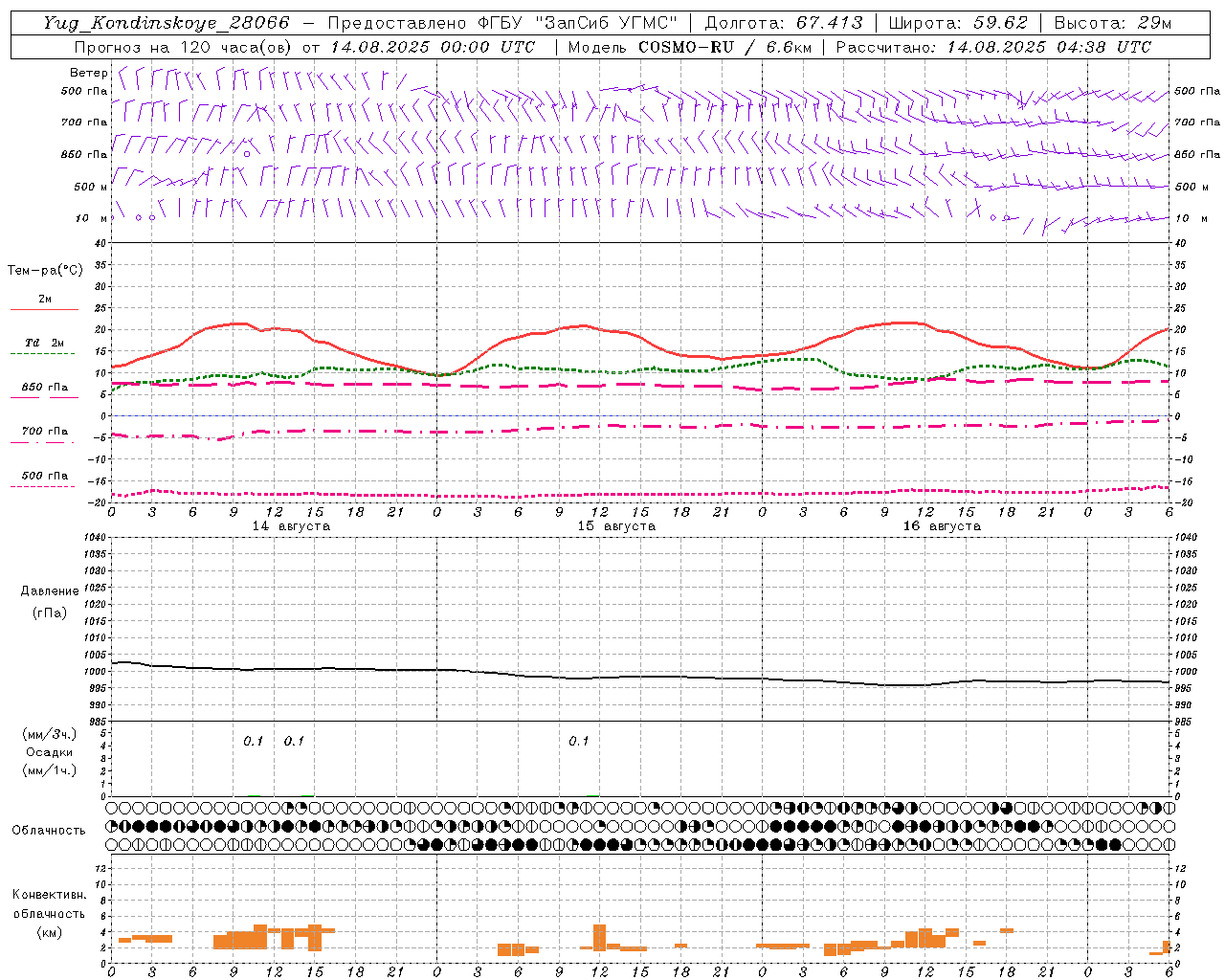
Task: Select forecast start time 14.08.2025 00:00 UTC
Action: click(433, 47)
